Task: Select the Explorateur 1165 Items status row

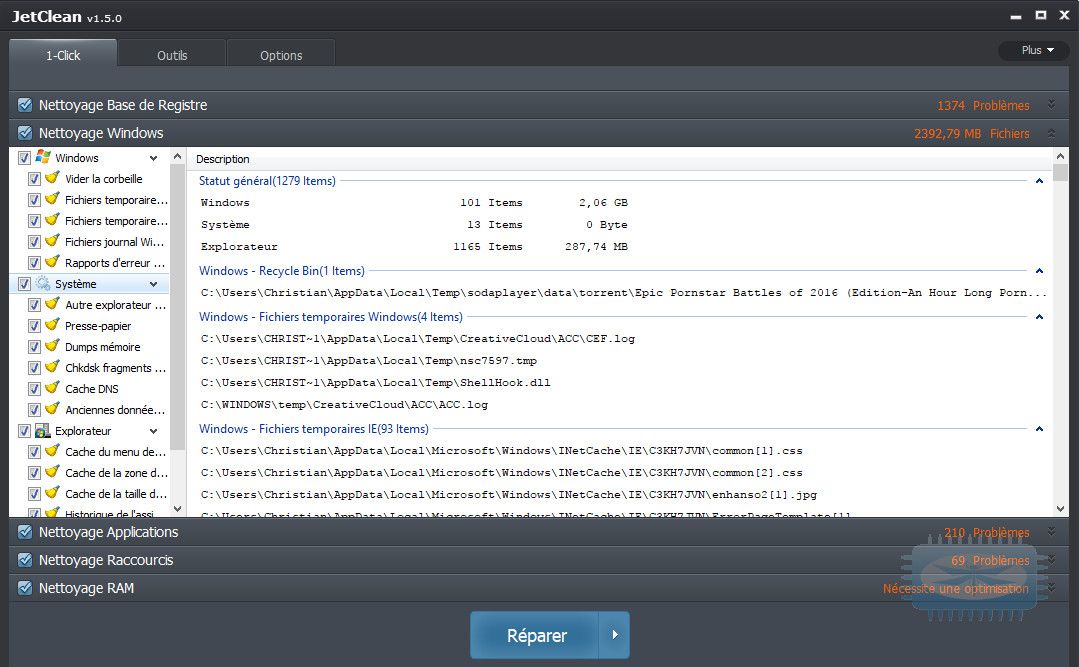Action: tap(414, 246)
